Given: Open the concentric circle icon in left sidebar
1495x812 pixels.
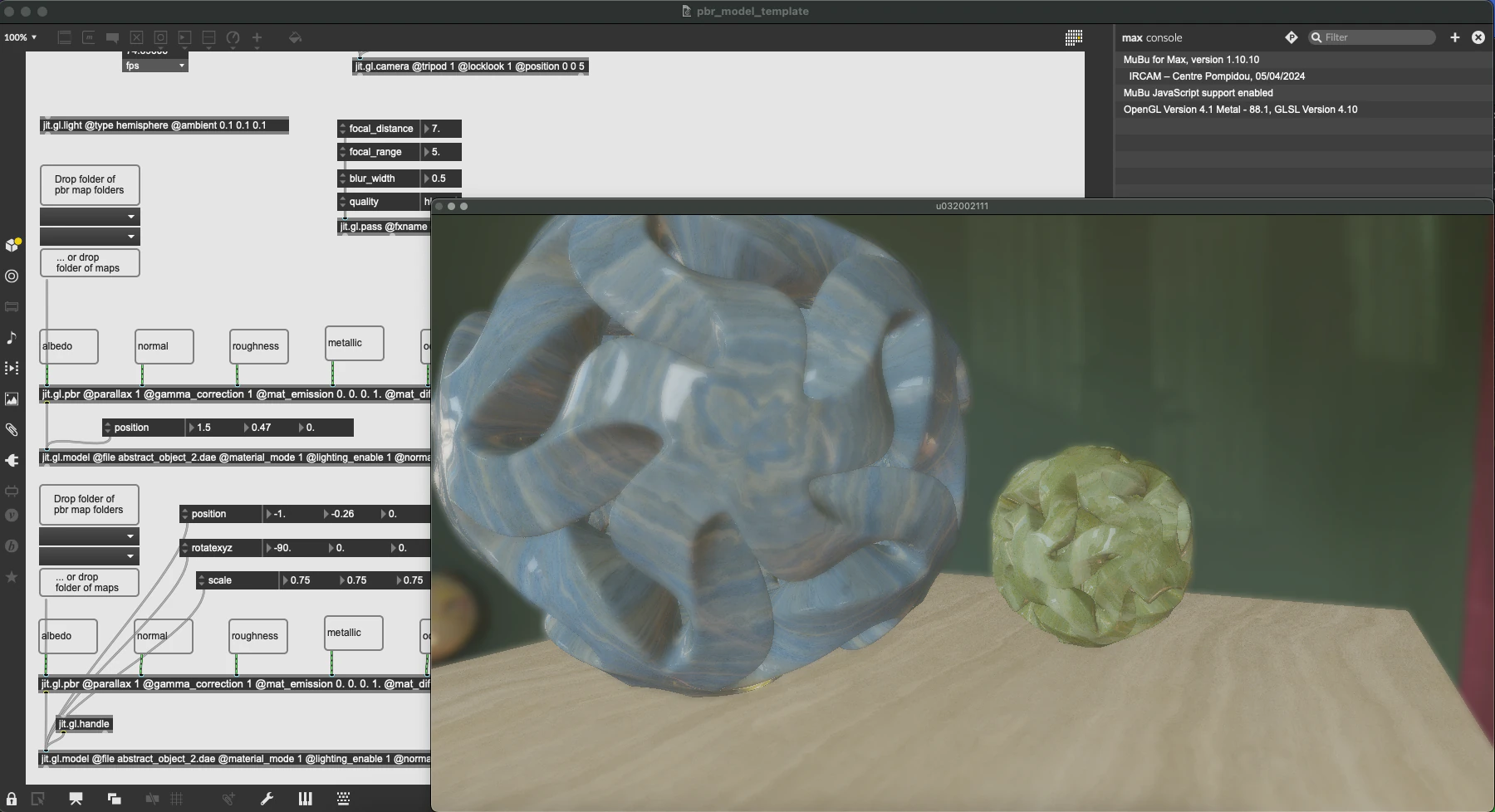Looking at the screenshot, I should [x=12, y=276].
